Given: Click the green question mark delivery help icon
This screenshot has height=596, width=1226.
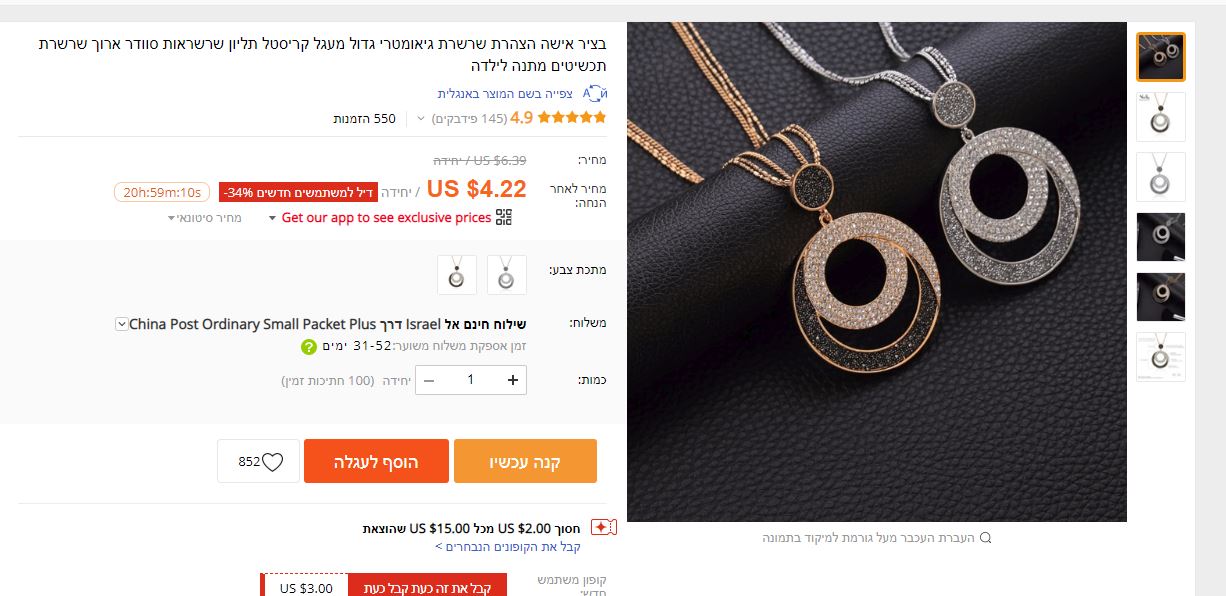Looking at the screenshot, I should coord(309,346).
